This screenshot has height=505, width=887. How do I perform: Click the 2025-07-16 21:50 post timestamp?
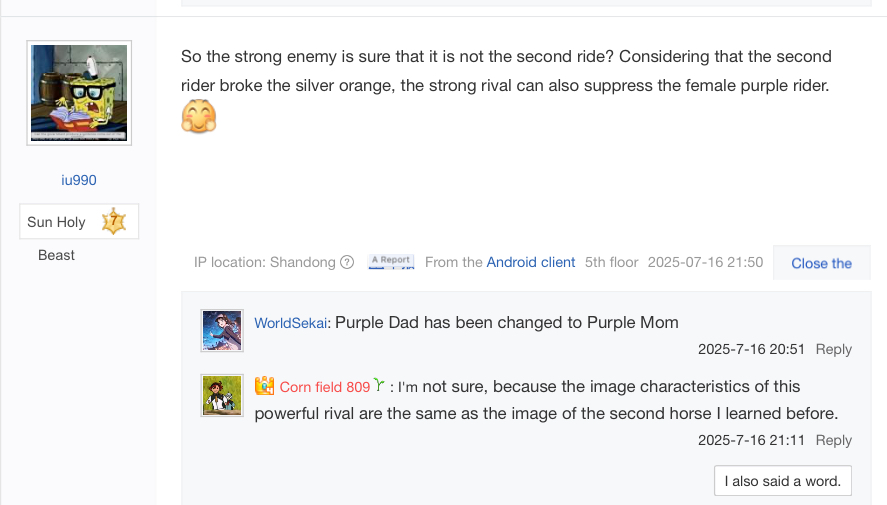click(705, 262)
